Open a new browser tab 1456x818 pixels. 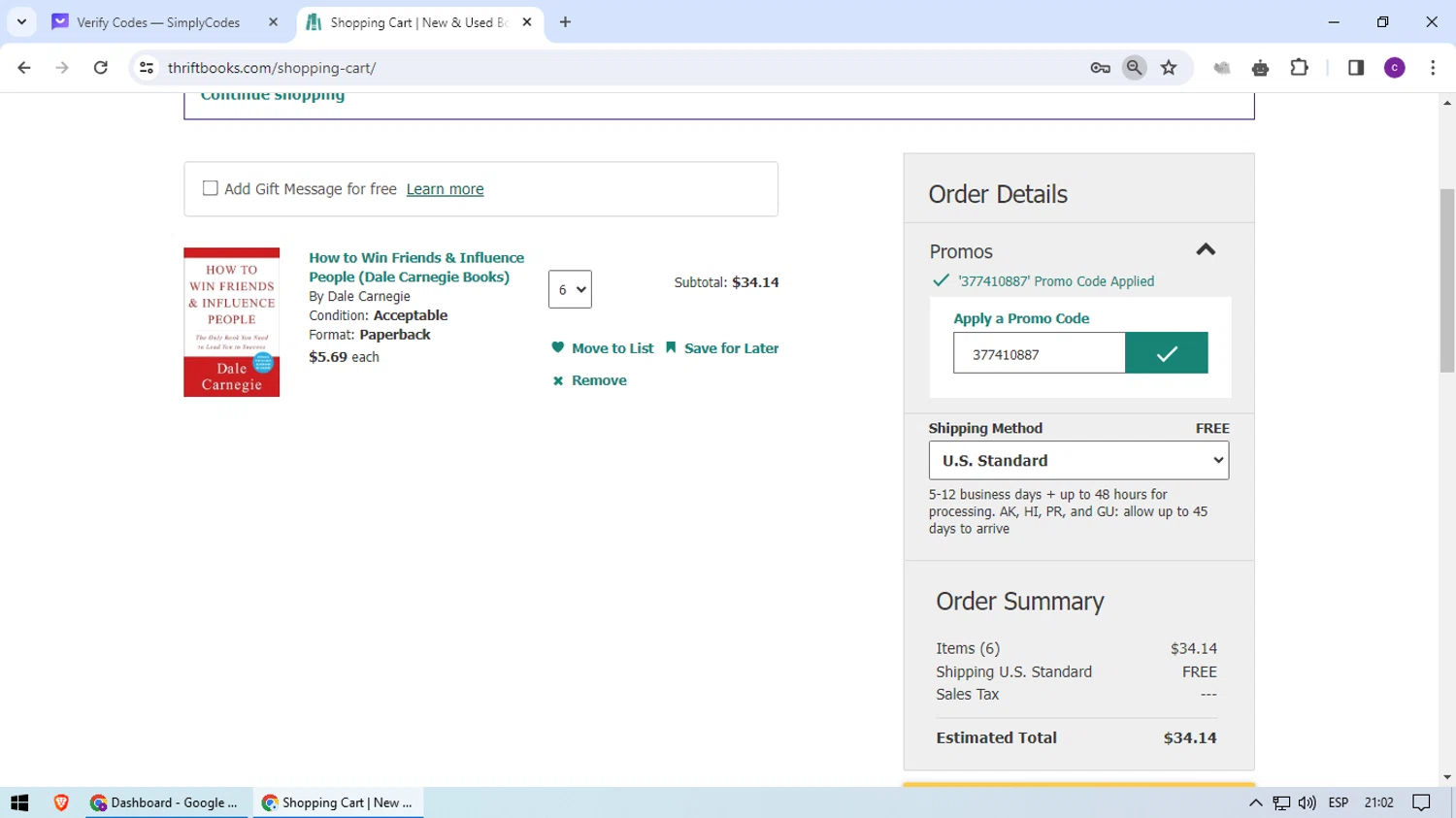click(x=565, y=22)
